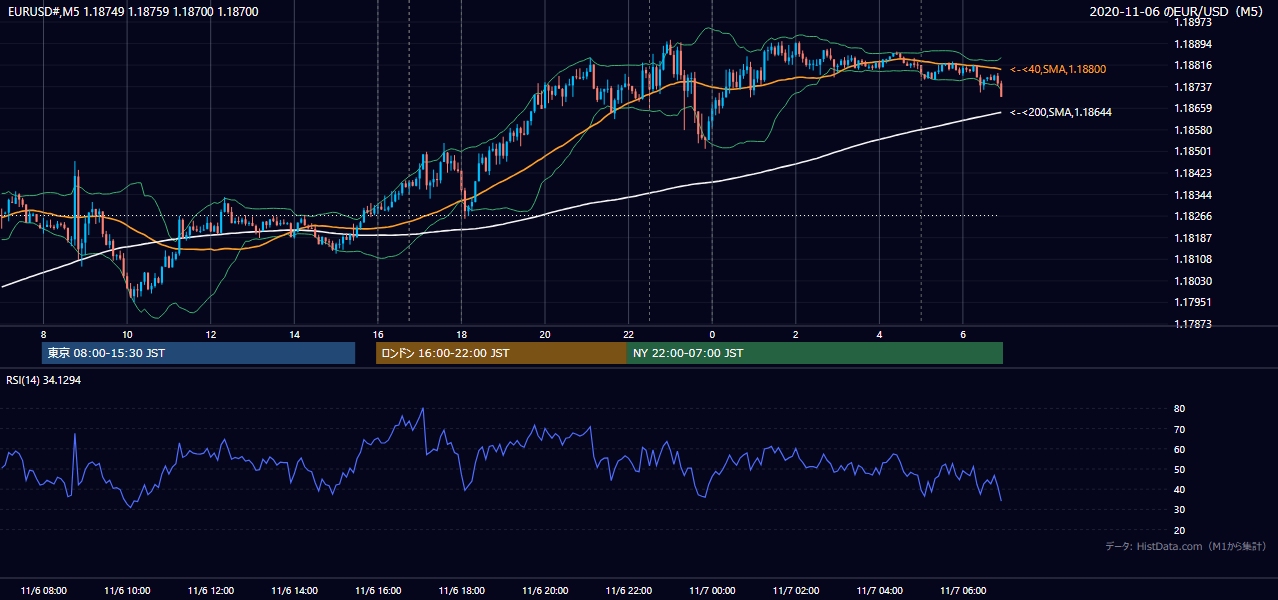
Task: Click hour label 16 under the price chart
Action: click(x=378, y=334)
